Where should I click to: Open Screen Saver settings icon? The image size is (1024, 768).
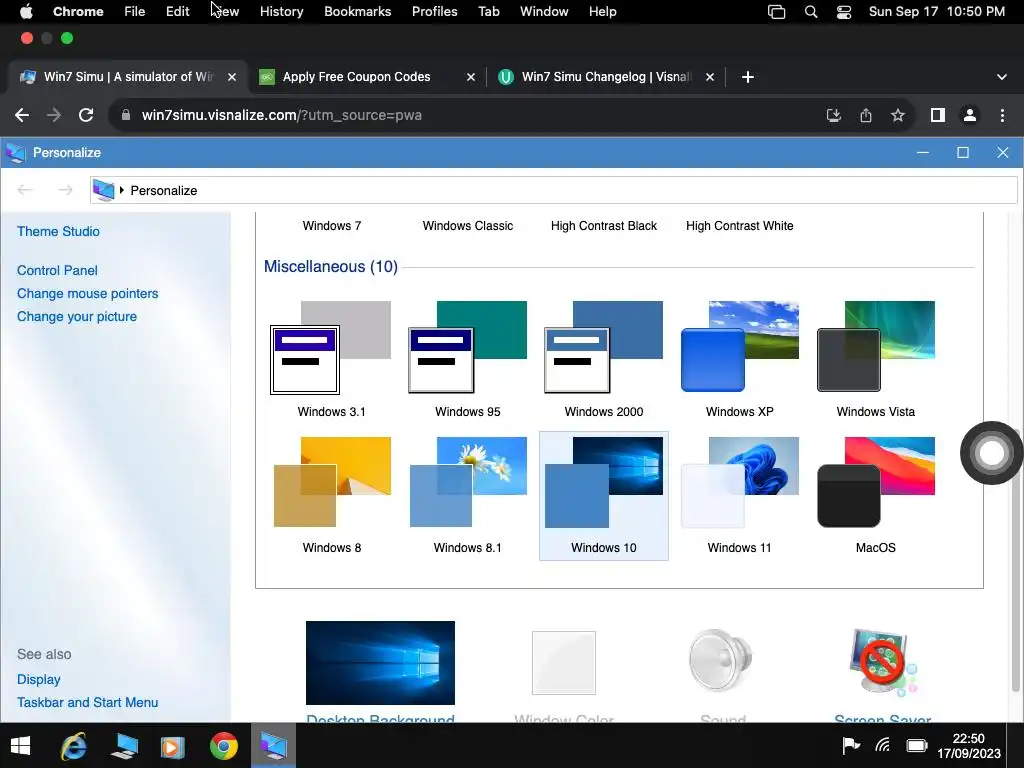pos(882,662)
